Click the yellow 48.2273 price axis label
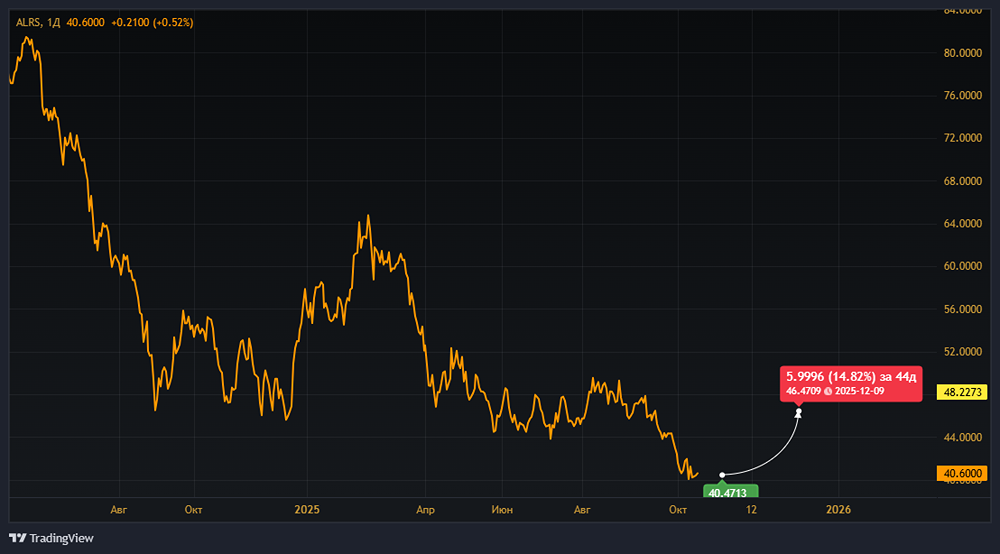Screen dimensions: 1000x554 pyautogui.click(x=964, y=393)
